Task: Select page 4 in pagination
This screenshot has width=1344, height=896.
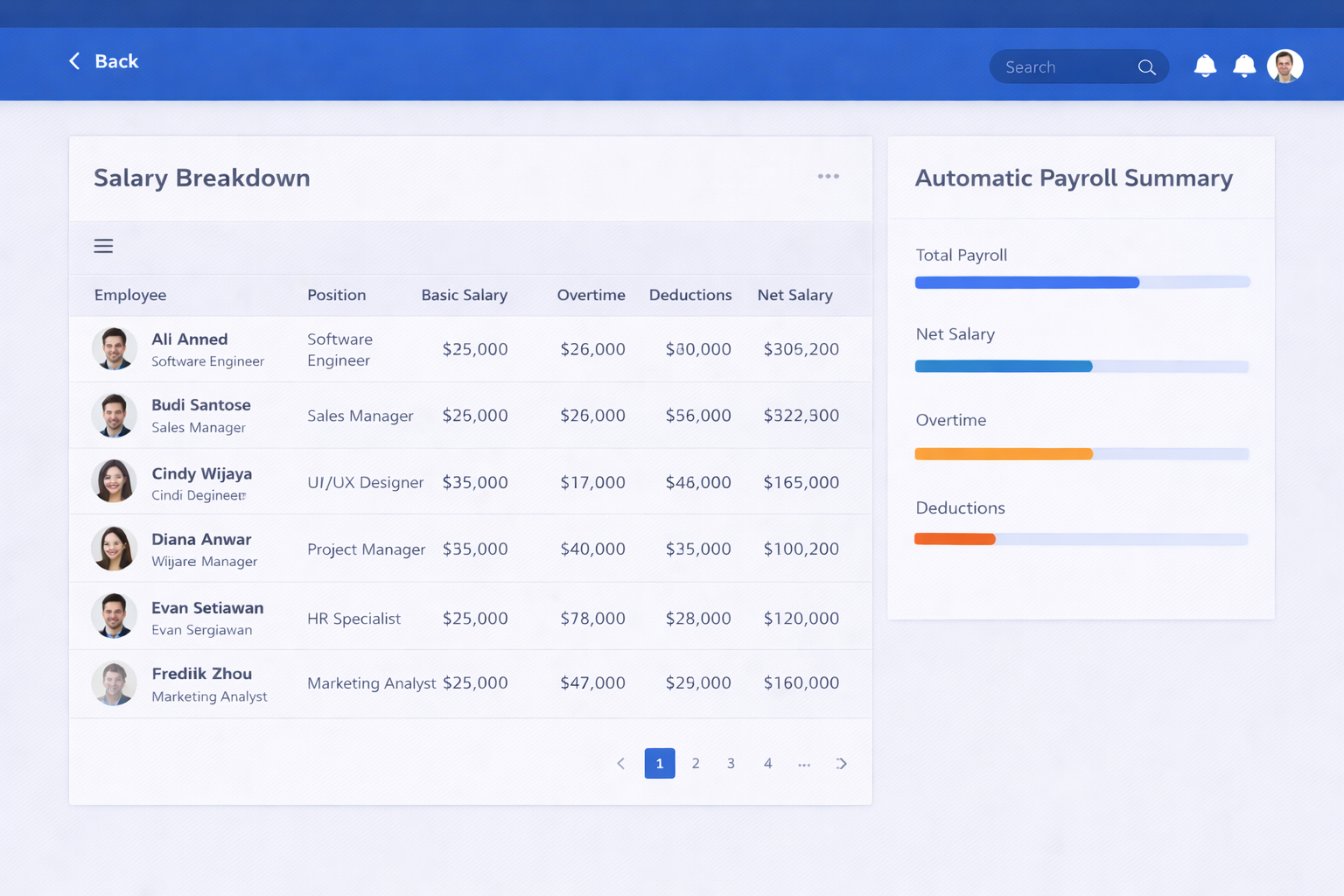Action: click(x=767, y=764)
